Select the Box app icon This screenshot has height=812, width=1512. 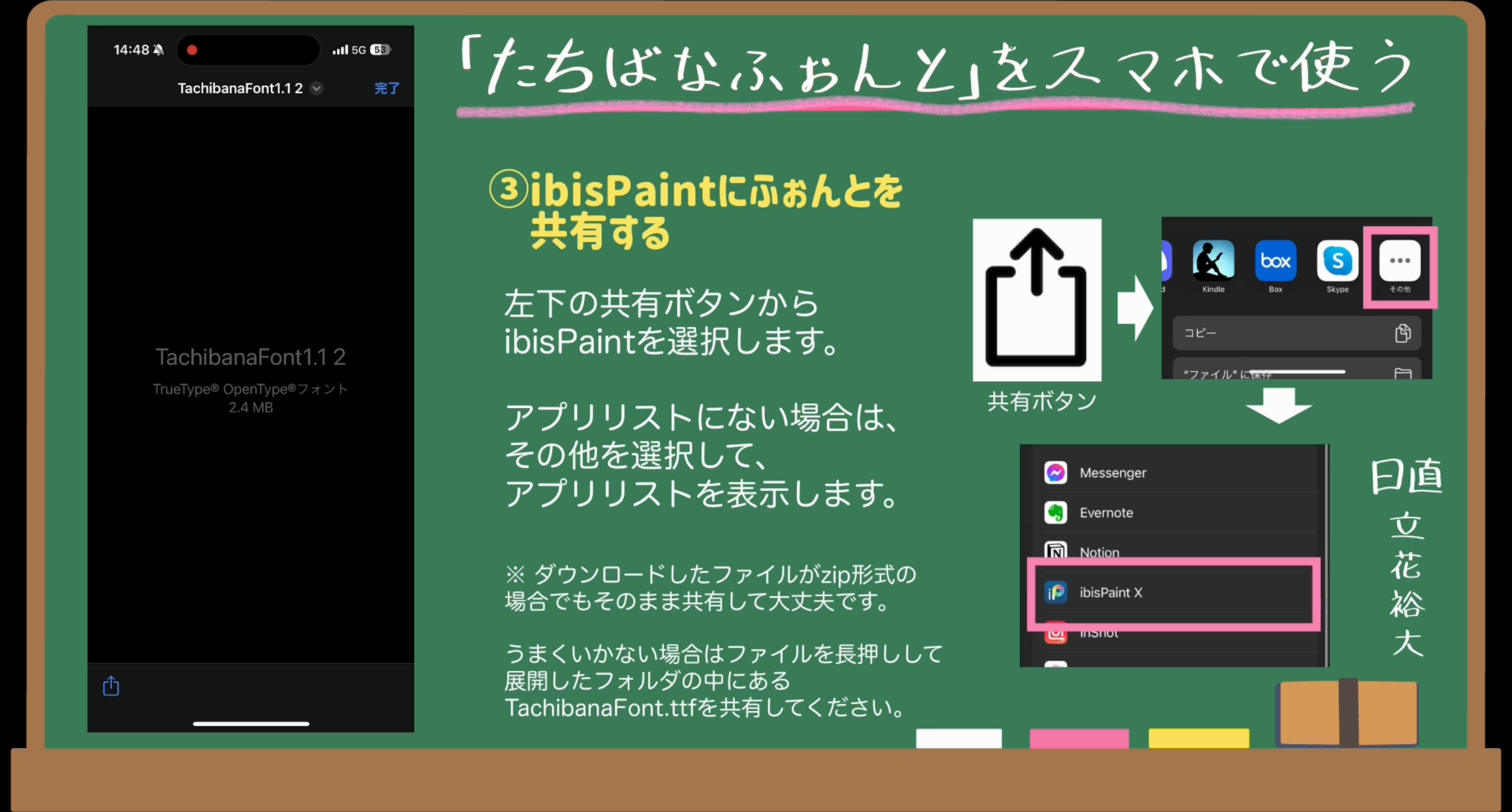(1275, 261)
